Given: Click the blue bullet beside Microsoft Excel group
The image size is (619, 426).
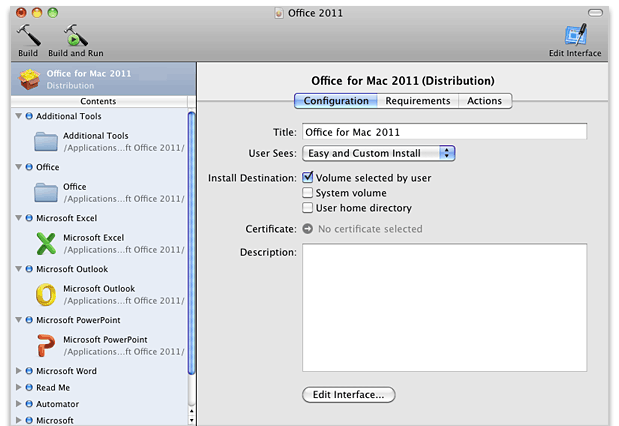Looking at the screenshot, I should point(29,218).
